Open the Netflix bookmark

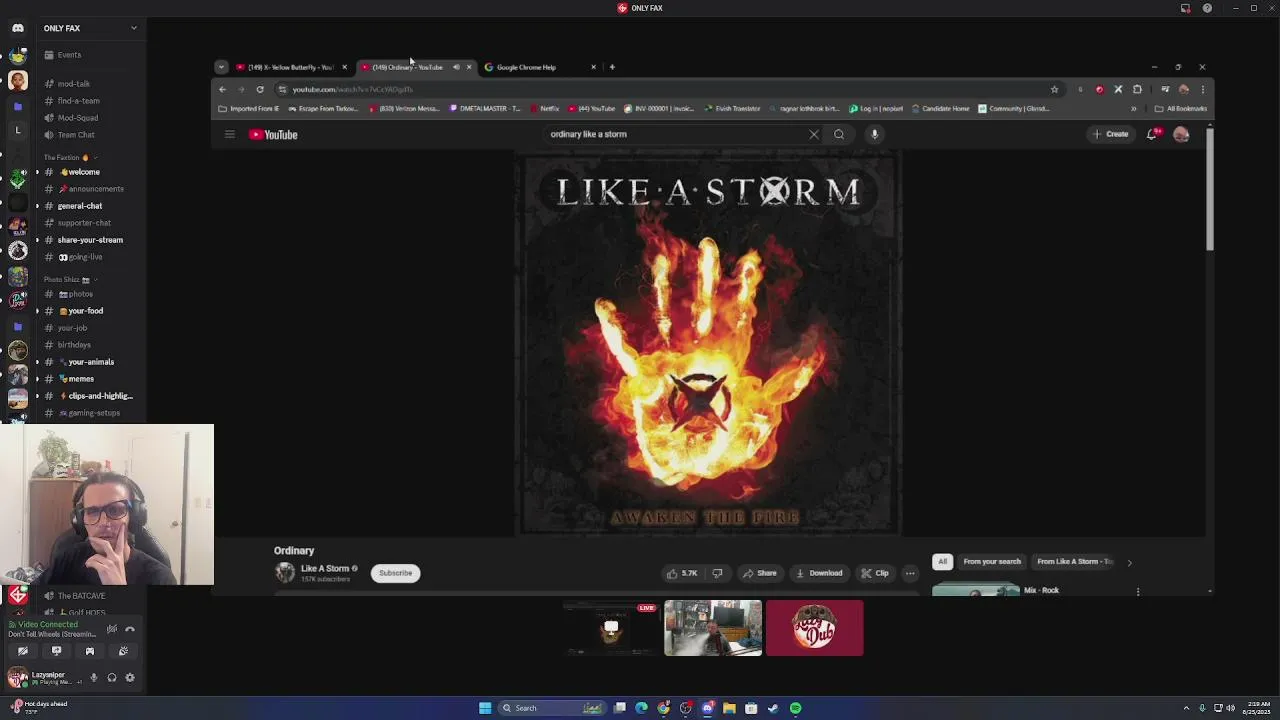click(545, 108)
